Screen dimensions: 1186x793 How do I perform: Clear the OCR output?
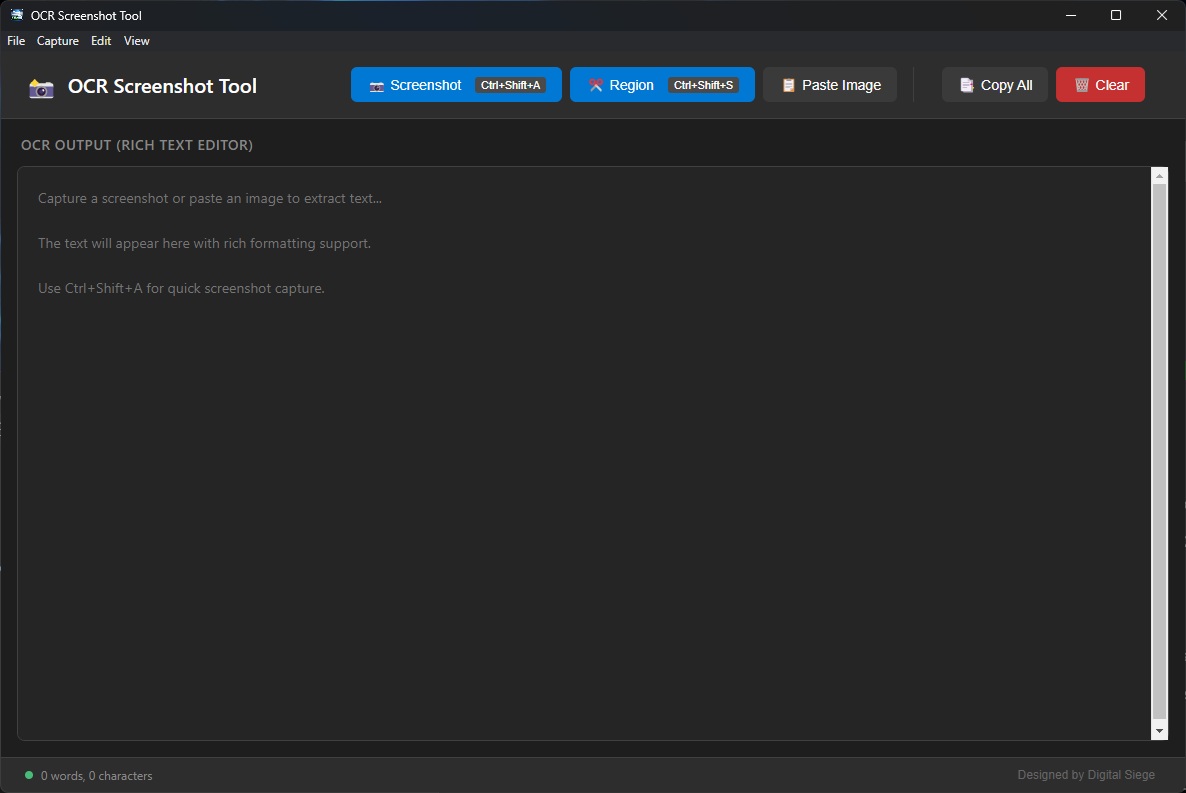(1100, 84)
